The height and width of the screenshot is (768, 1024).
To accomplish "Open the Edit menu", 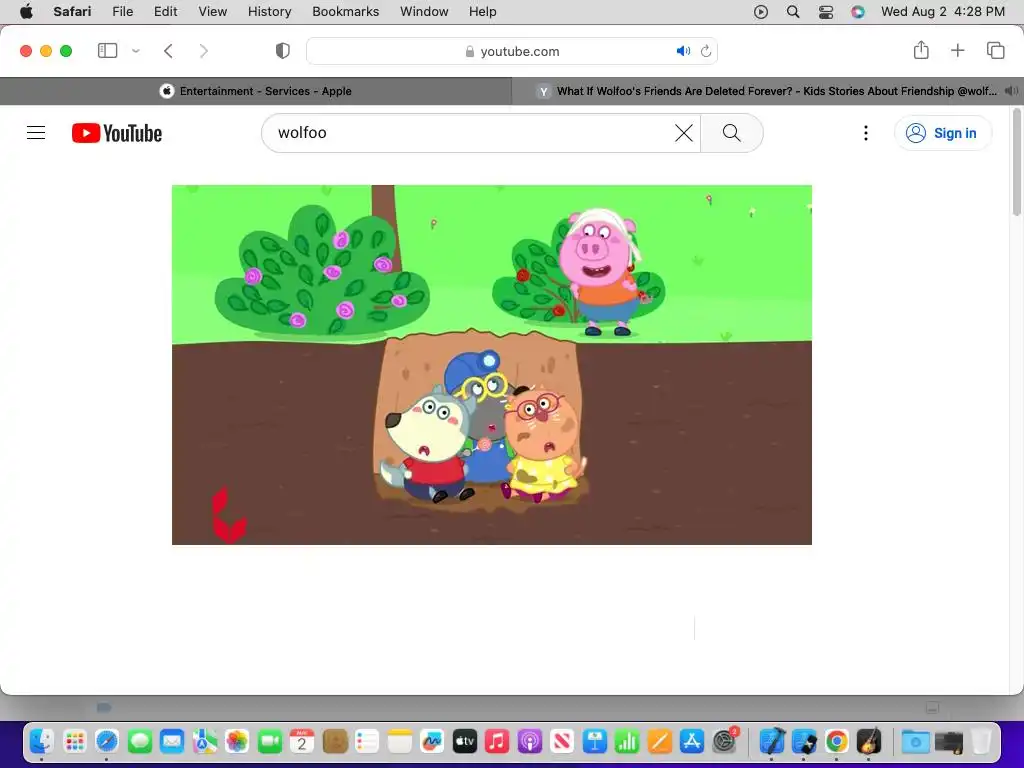I will point(165,12).
